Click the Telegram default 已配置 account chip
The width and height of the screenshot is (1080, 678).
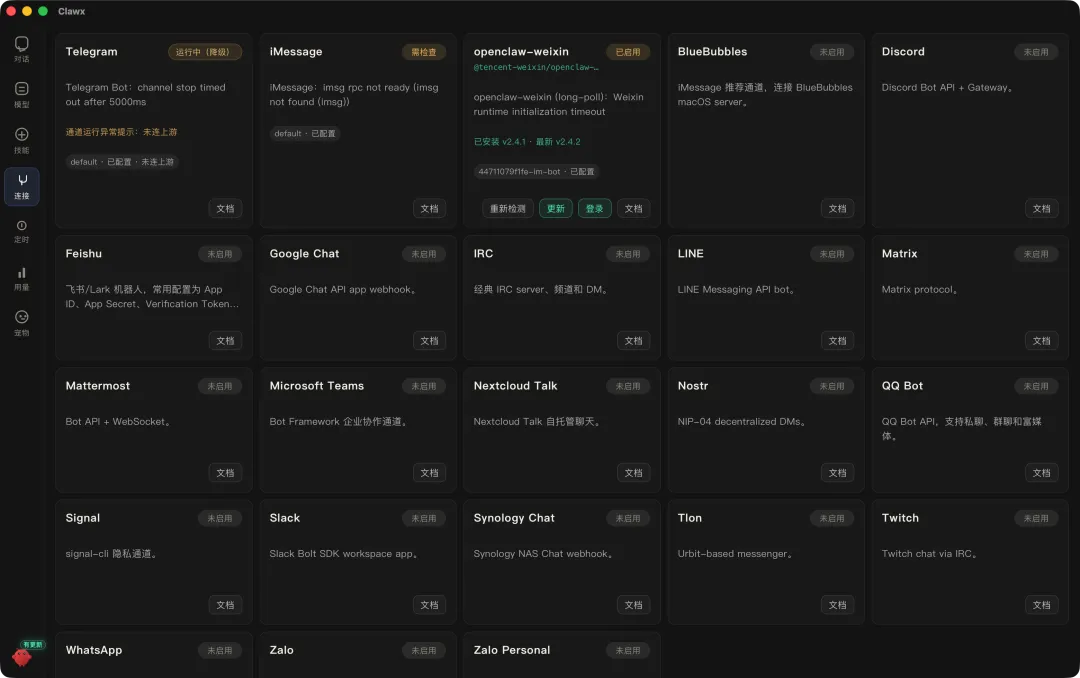click(x=122, y=162)
